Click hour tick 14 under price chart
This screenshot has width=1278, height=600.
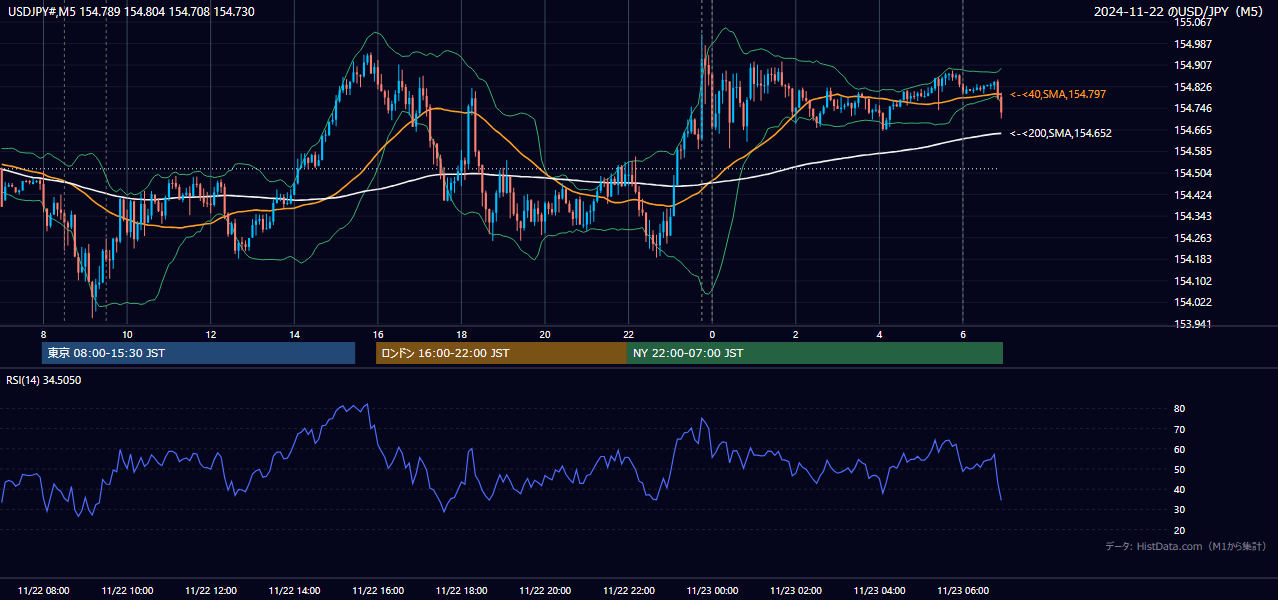[294, 334]
